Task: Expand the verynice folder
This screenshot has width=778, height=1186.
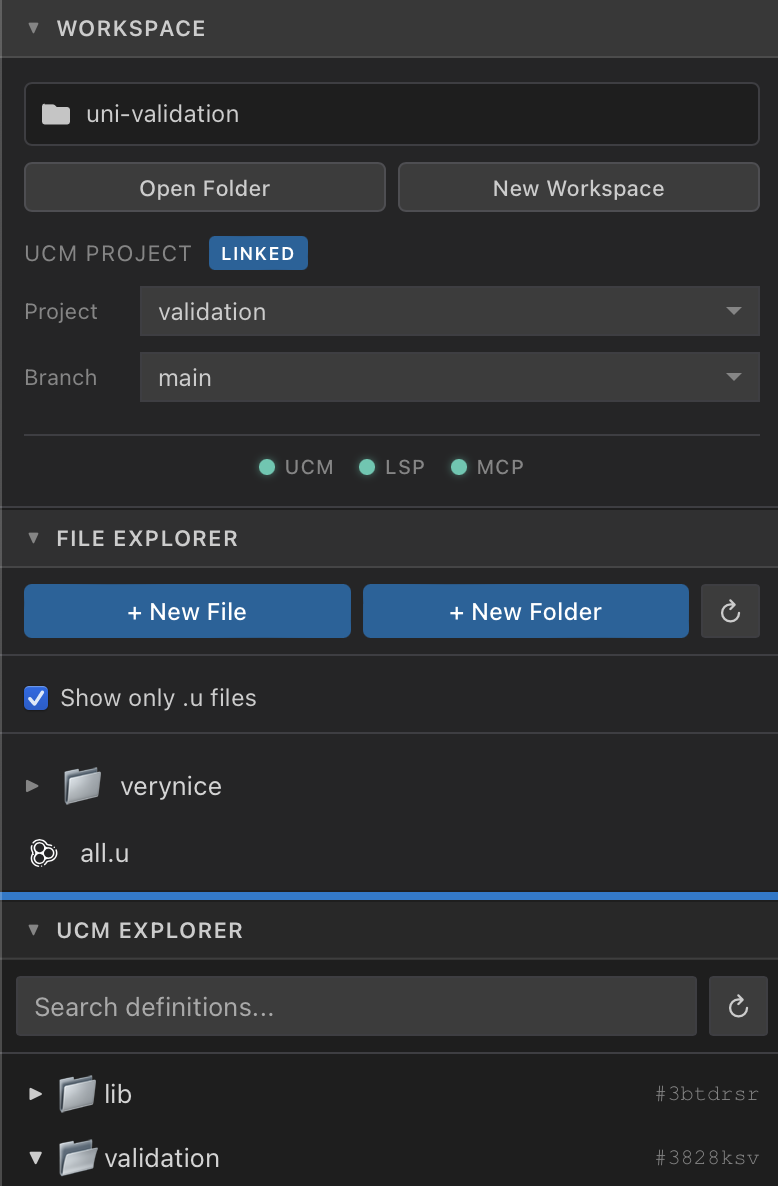Action: (33, 786)
